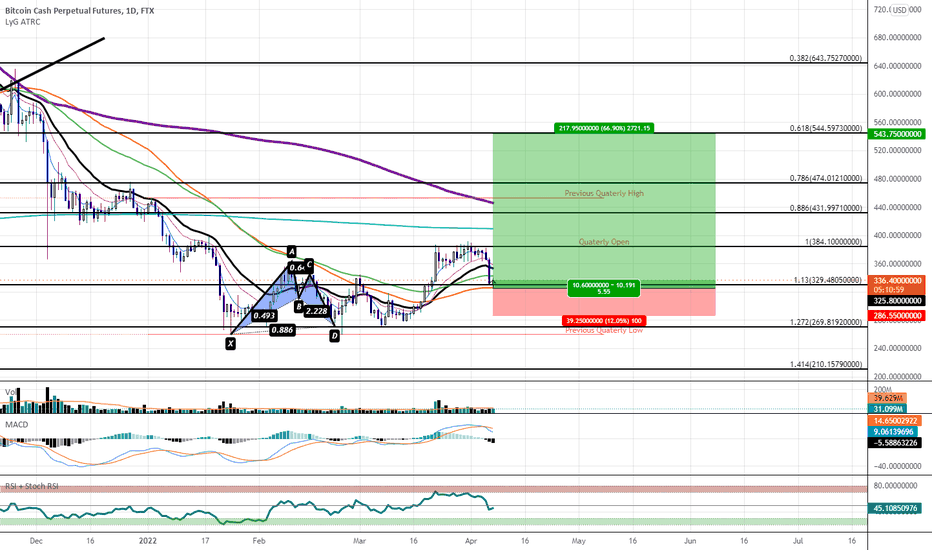Click the 80.00000000 RSI axis label

(x=898, y=486)
